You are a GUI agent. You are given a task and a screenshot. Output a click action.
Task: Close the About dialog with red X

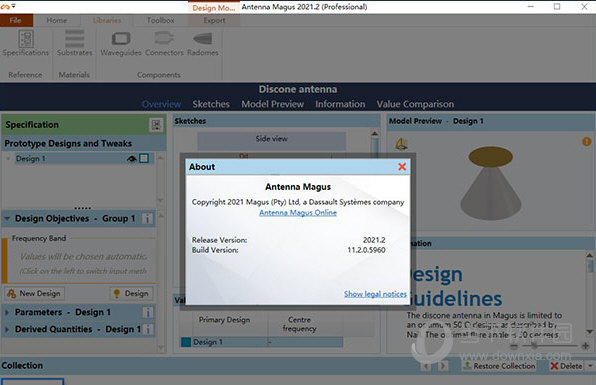click(x=402, y=166)
